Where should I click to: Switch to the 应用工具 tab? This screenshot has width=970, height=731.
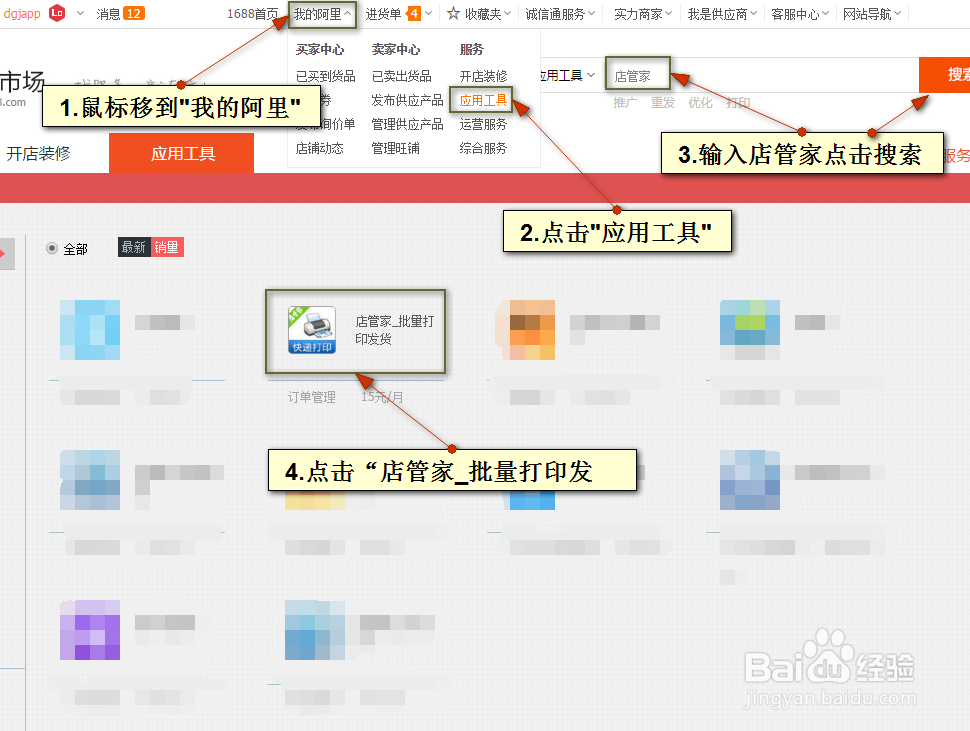click(181, 154)
